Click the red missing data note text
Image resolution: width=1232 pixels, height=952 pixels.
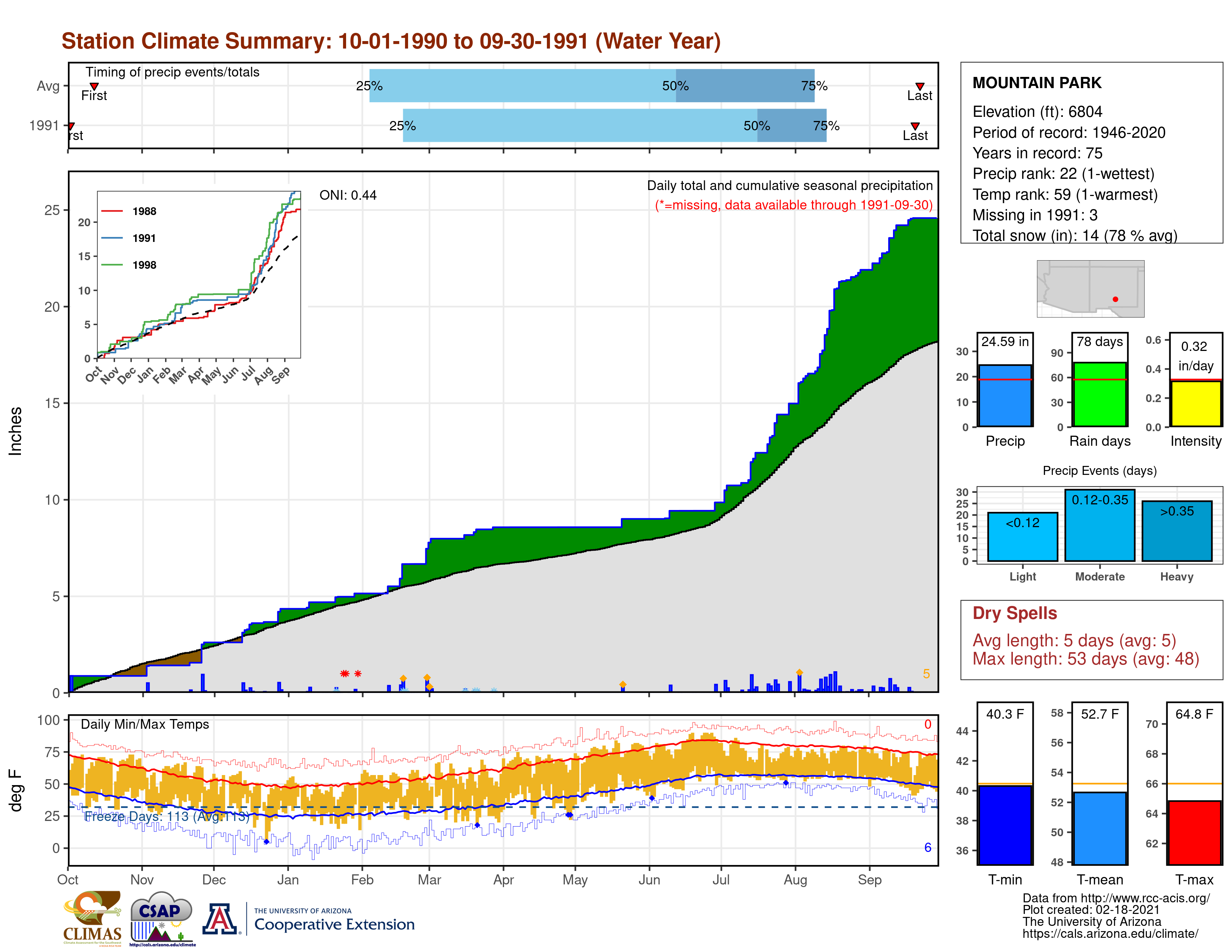(794, 205)
